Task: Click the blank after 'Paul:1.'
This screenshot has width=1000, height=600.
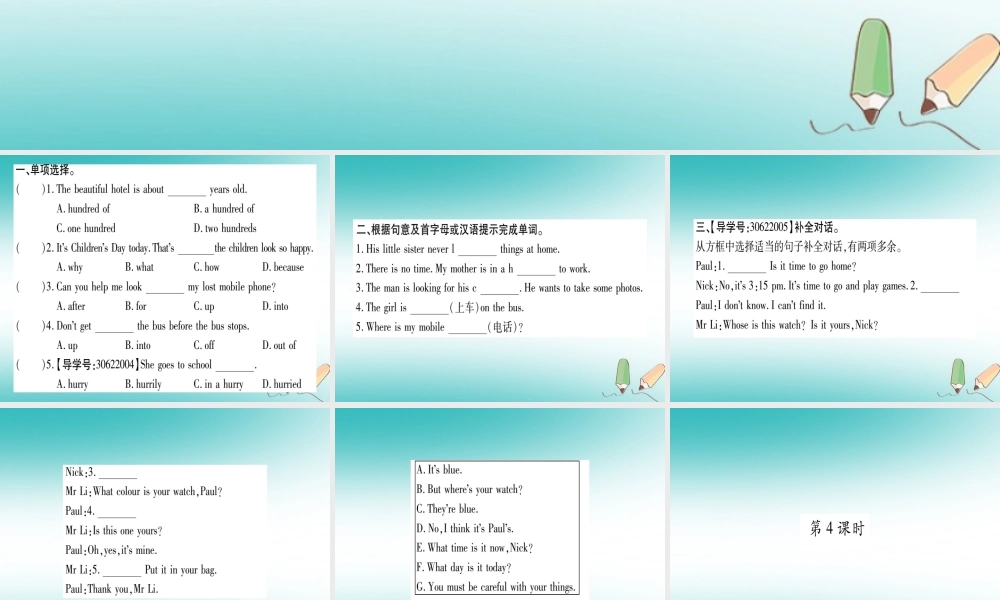Action: click(x=746, y=268)
